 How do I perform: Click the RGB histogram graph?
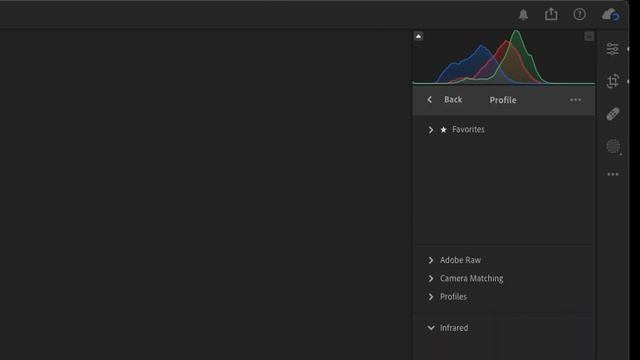504,57
